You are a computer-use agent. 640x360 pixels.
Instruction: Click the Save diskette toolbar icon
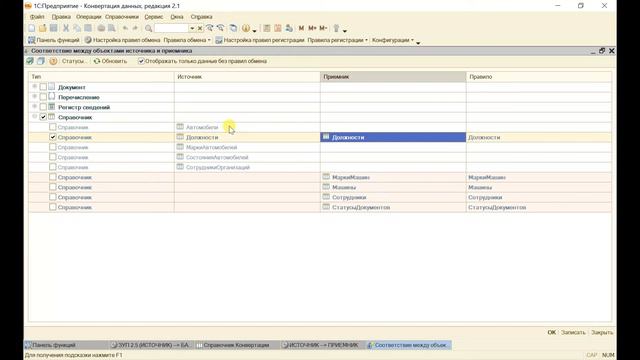coord(53,28)
